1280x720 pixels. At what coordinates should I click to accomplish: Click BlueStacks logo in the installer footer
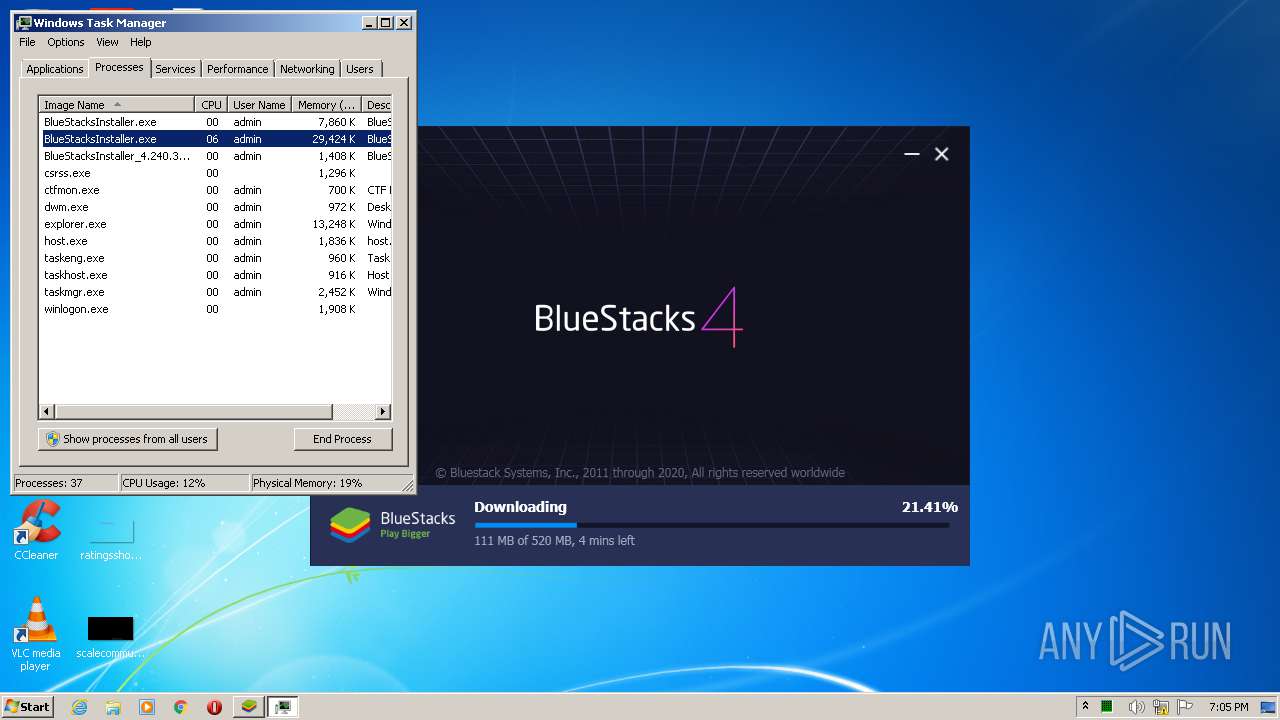[393, 525]
